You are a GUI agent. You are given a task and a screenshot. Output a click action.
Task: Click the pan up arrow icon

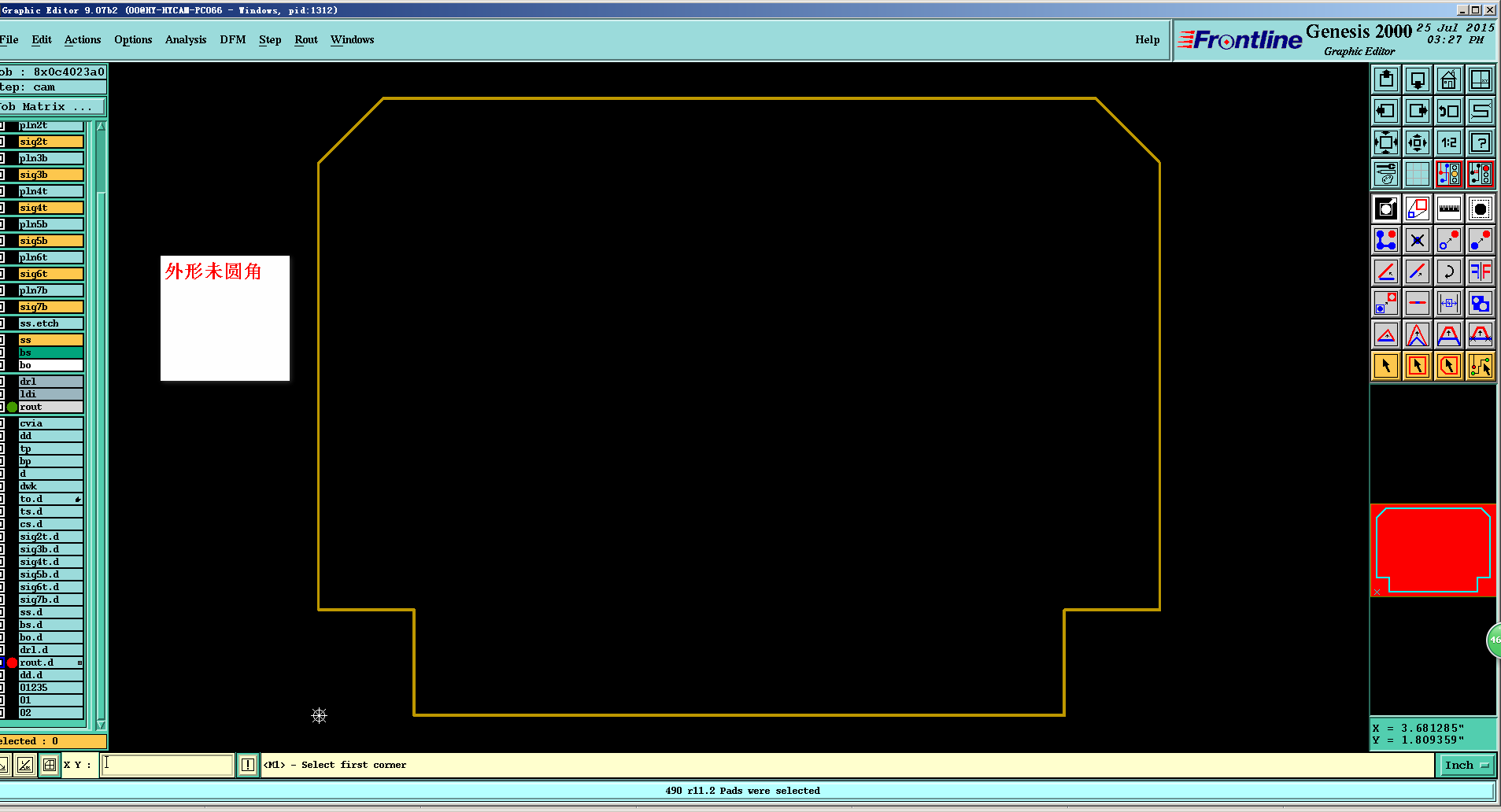[1386, 79]
